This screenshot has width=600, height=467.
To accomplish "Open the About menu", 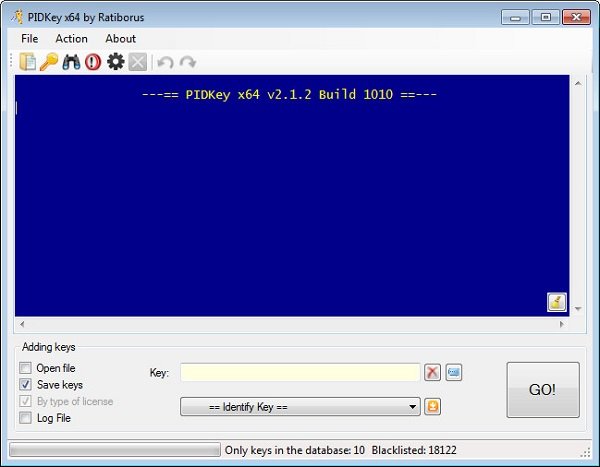I will 121,39.
